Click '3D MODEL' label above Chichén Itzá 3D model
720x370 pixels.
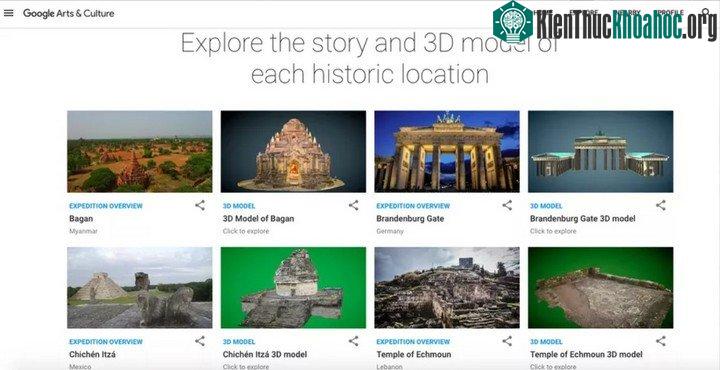239,342
